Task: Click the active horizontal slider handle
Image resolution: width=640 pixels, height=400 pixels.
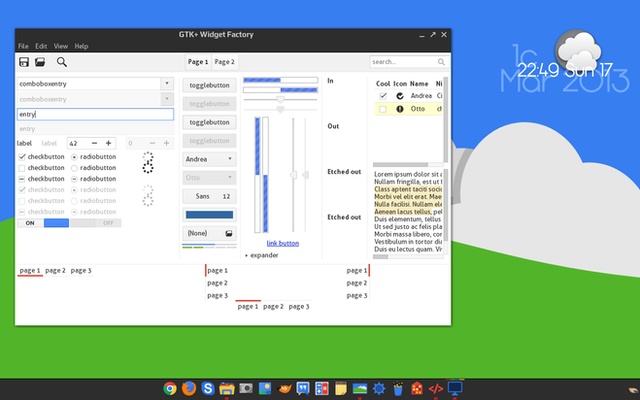Action: (x=280, y=99)
